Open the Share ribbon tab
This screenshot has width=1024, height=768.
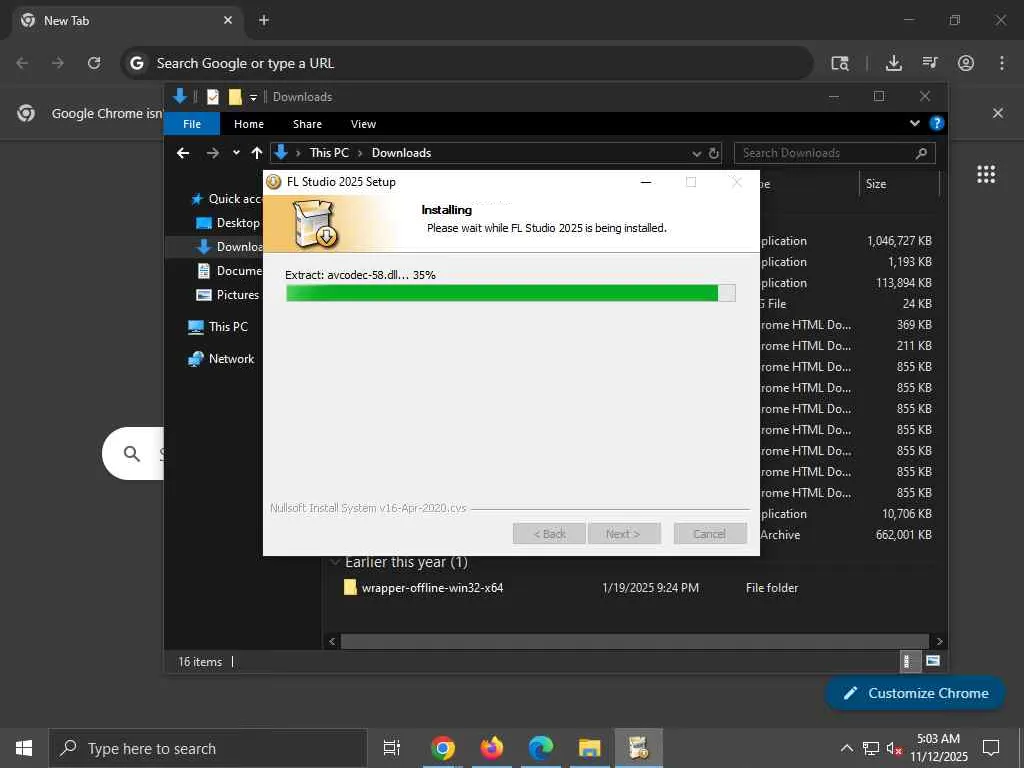[308, 123]
